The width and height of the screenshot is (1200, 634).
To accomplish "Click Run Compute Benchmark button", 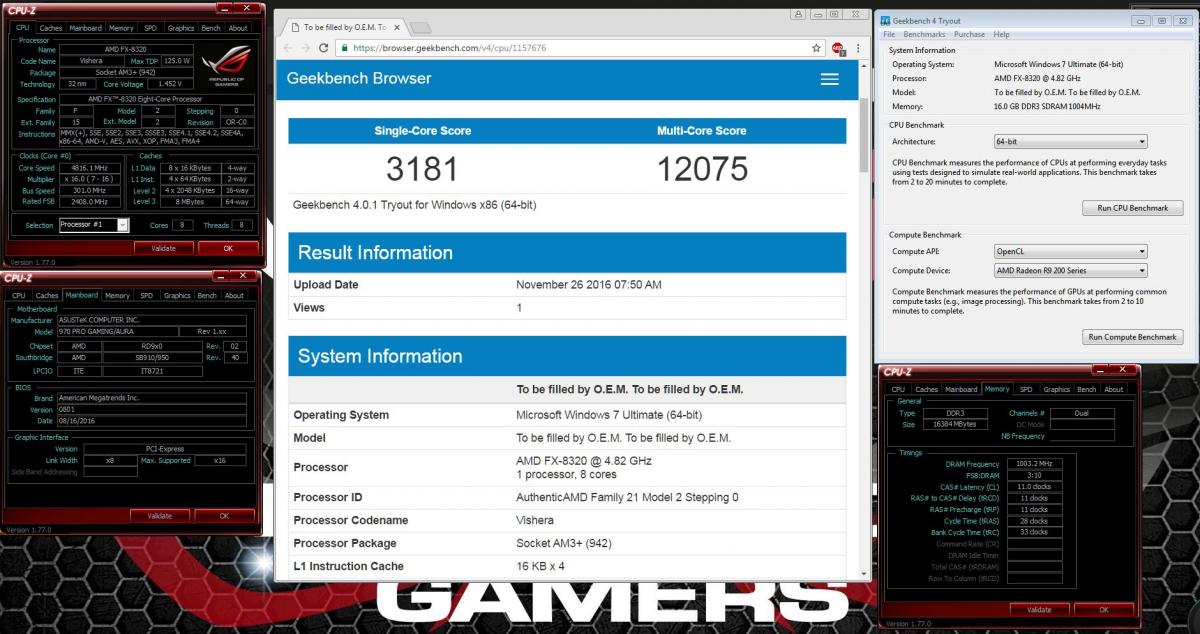I will tap(1133, 337).
